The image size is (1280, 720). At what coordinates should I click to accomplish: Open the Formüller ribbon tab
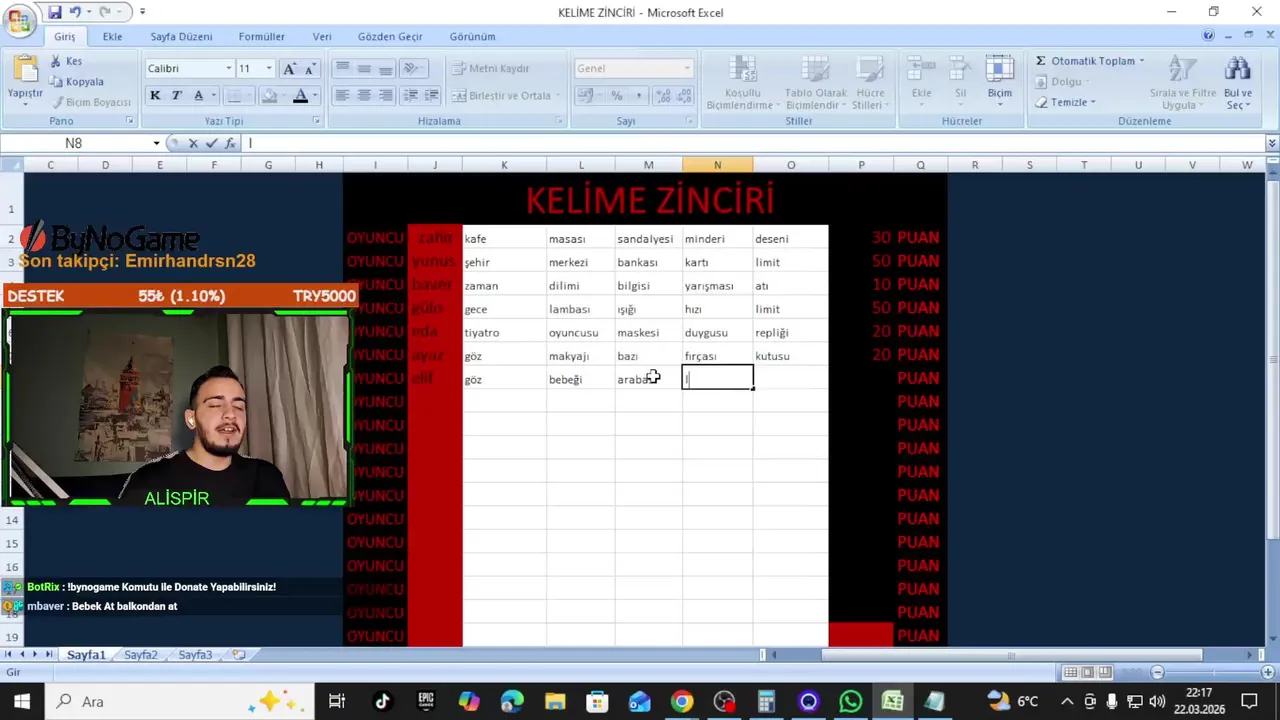(261, 36)
